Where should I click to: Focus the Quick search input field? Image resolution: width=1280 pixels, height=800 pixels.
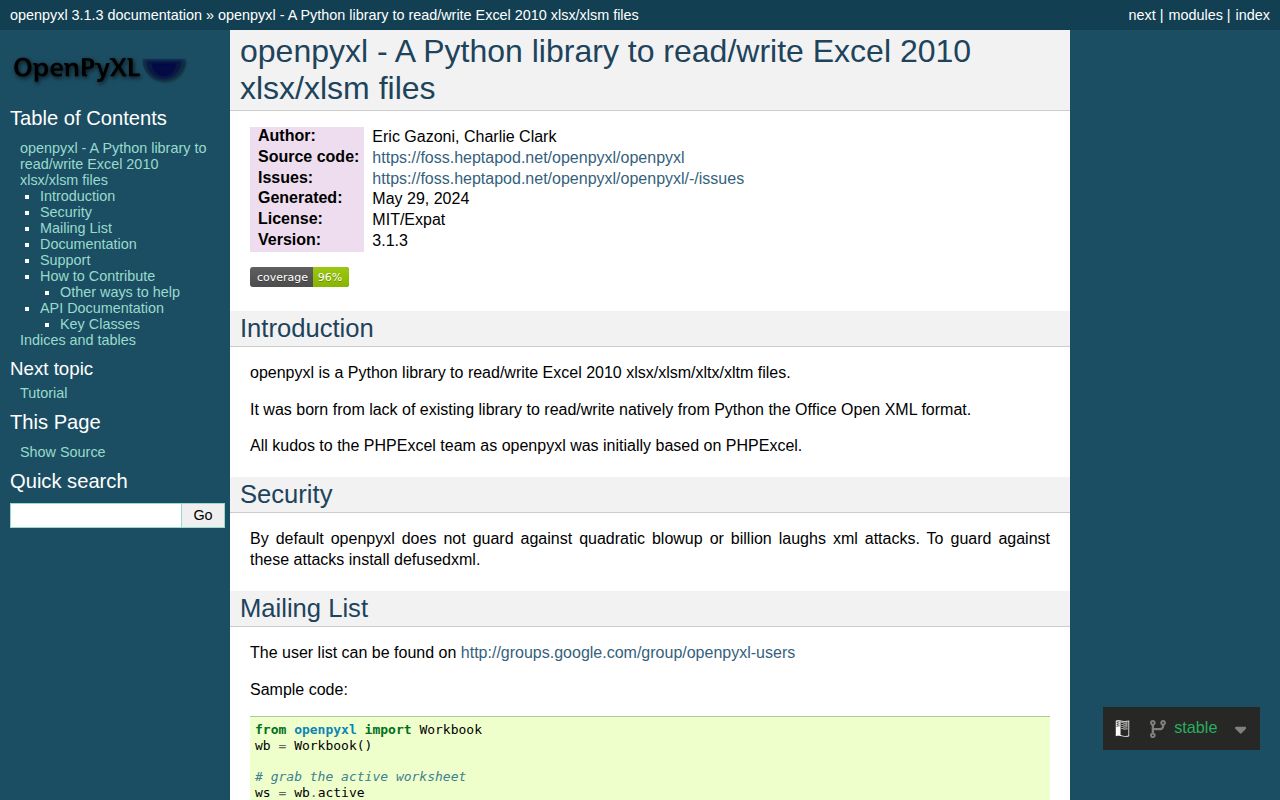point(95,515)
